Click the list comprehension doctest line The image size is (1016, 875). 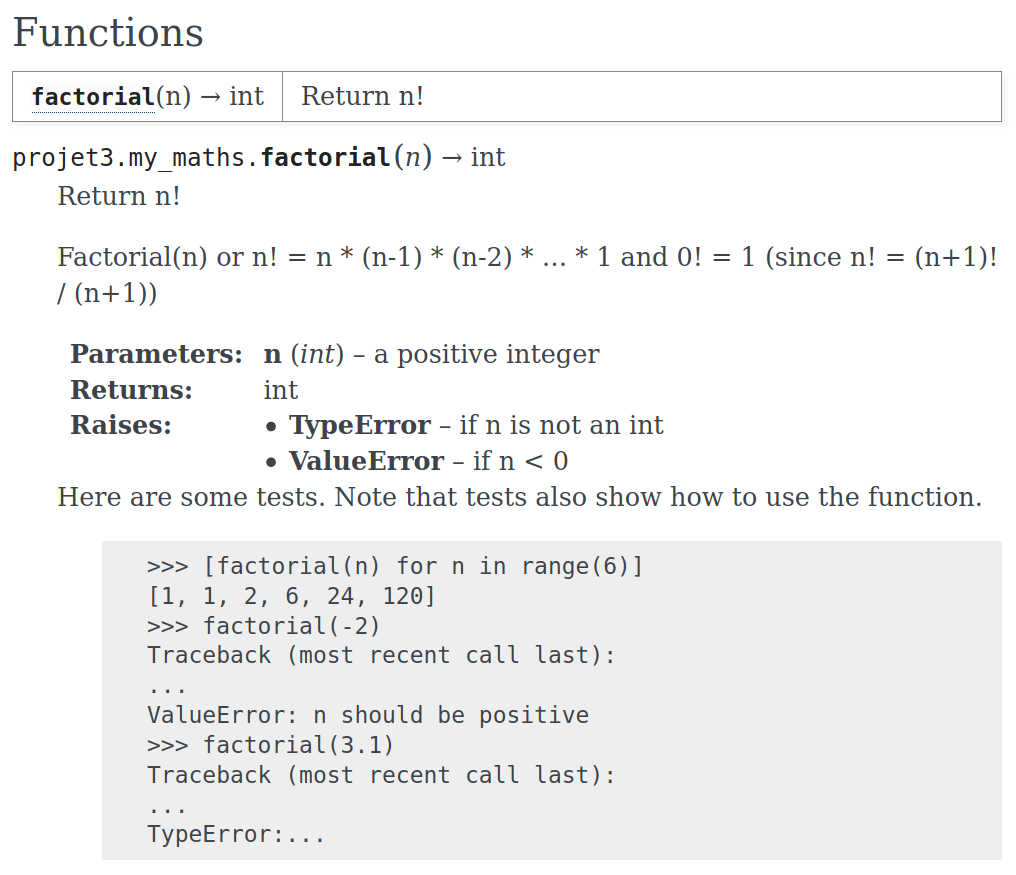(395, 566)
